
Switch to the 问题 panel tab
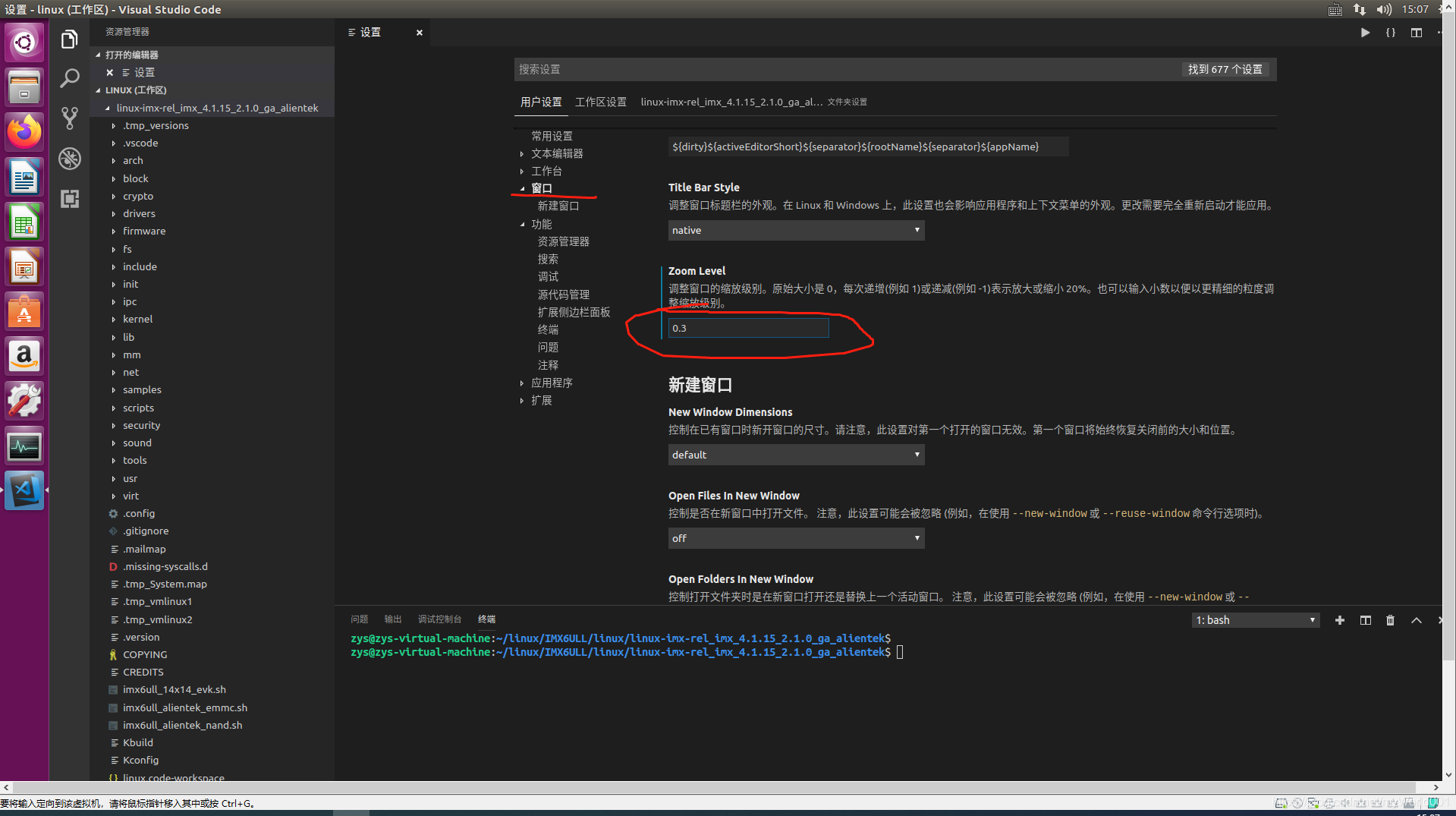coord(359,619)
